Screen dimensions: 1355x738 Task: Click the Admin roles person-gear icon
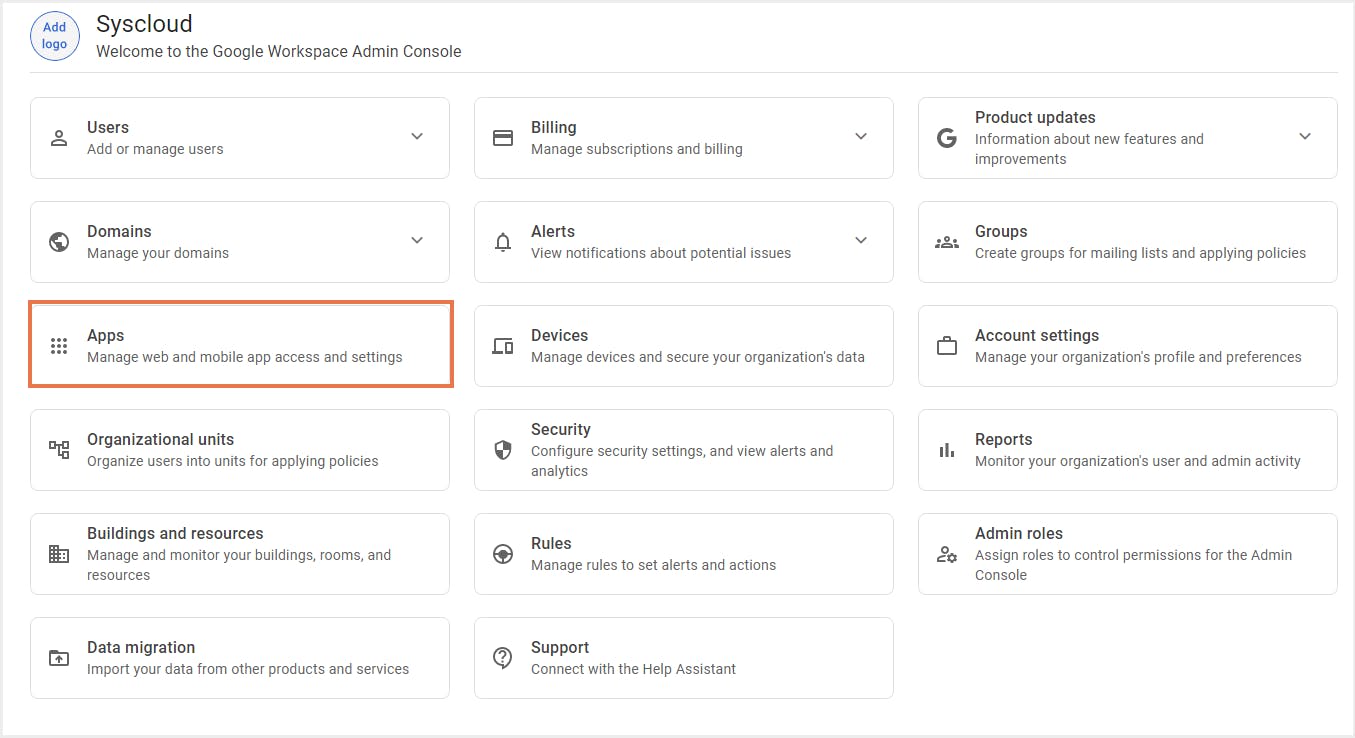click(947, 554)
